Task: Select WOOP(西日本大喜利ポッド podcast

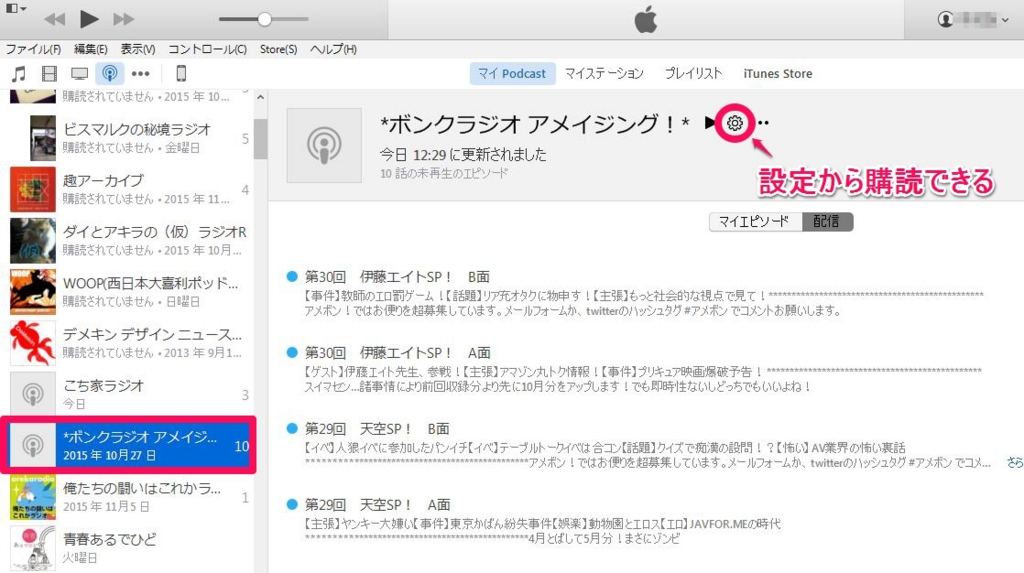Action: point(127,292)
